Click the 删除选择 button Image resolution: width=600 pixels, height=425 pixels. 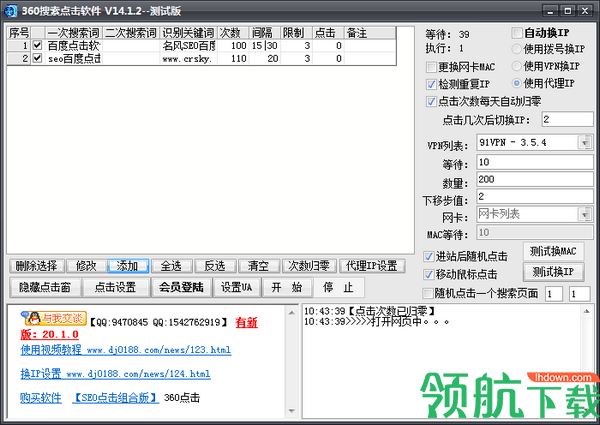[x=36, y=266]
